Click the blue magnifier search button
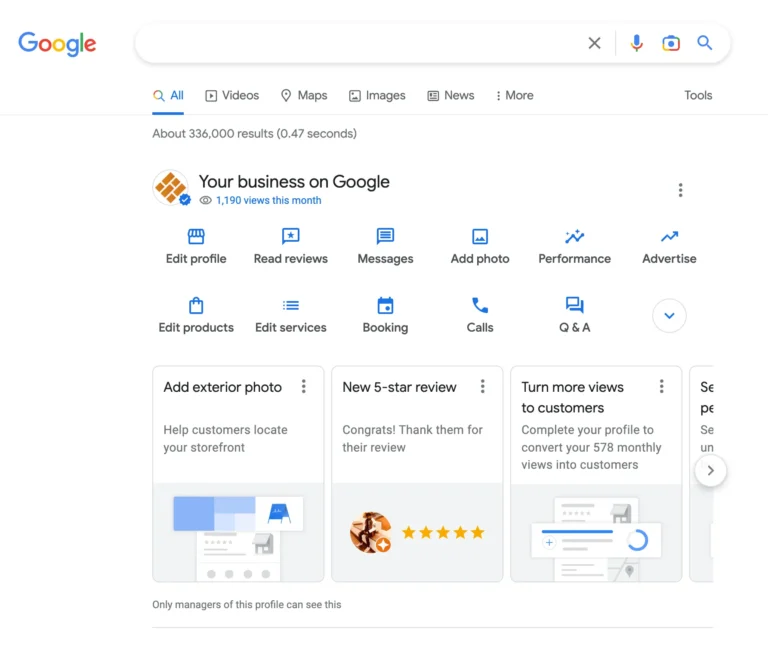The width and height of the screenshot is (768, 646). 704,43
